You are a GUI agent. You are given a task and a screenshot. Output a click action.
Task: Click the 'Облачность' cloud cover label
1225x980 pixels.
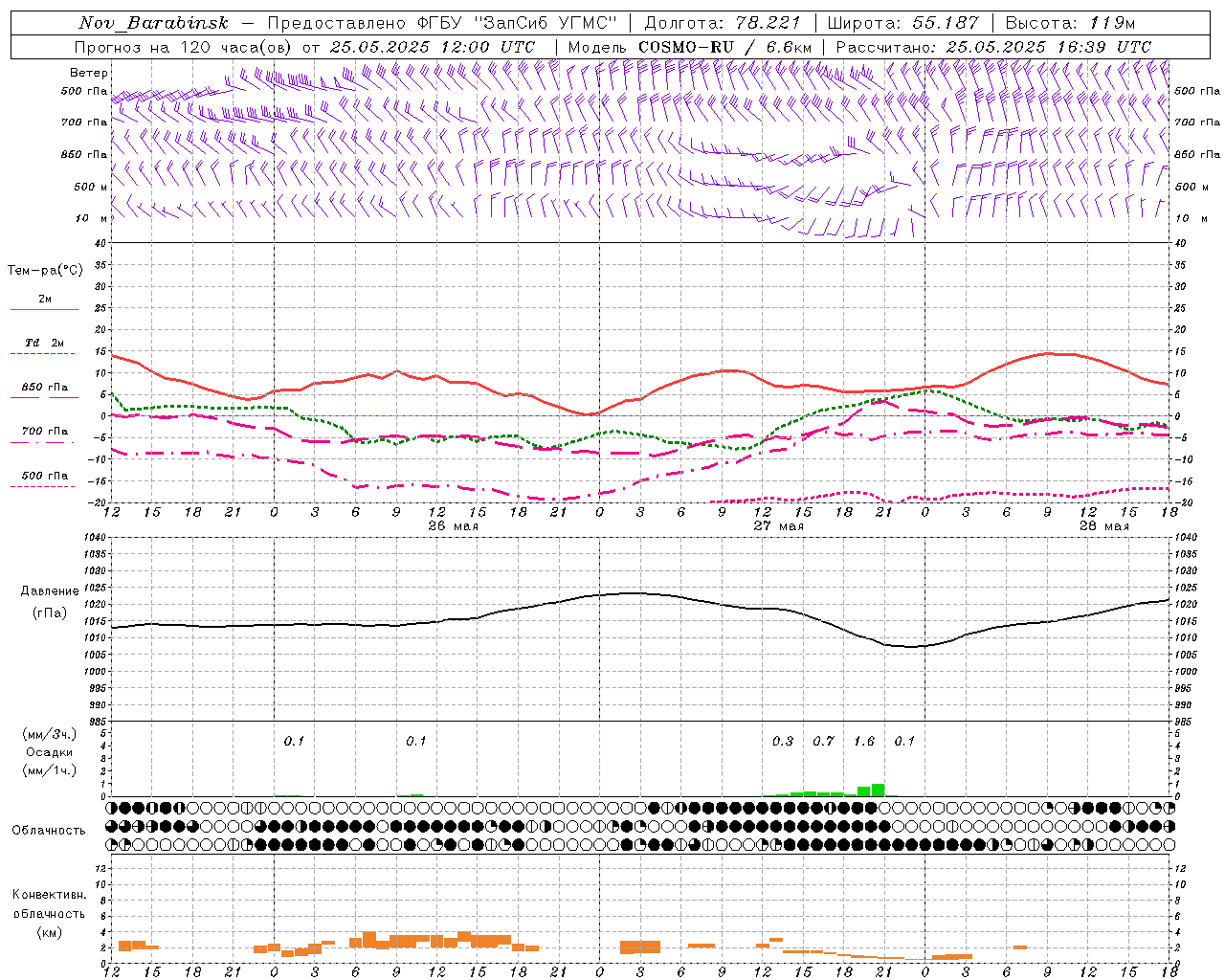pyautogui.click(x=49, y=831)
